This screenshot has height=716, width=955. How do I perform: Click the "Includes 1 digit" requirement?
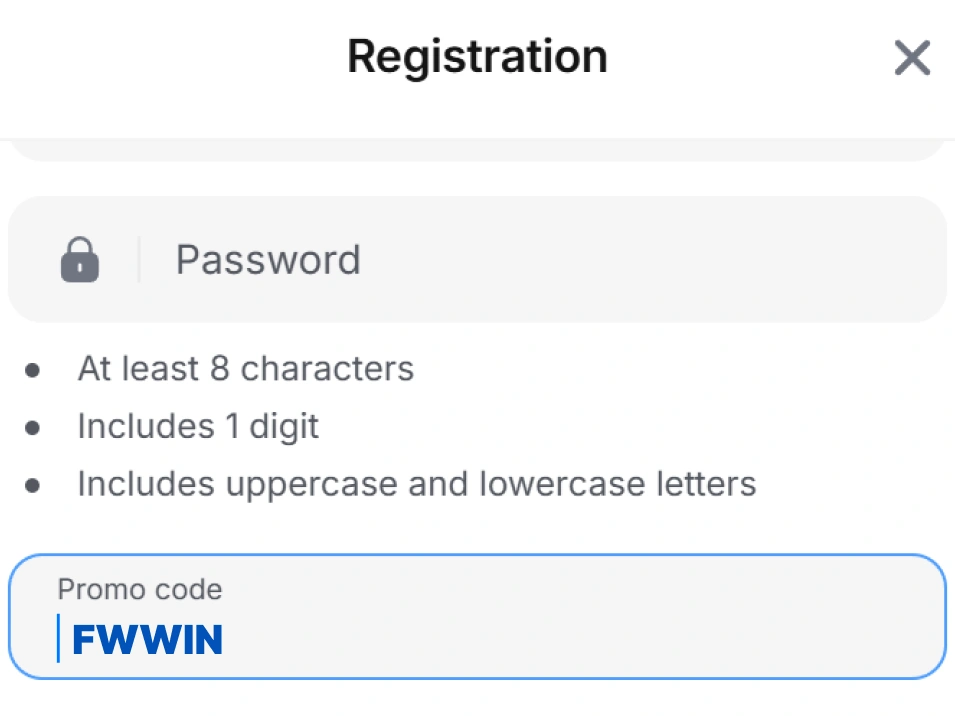(198, 427)
